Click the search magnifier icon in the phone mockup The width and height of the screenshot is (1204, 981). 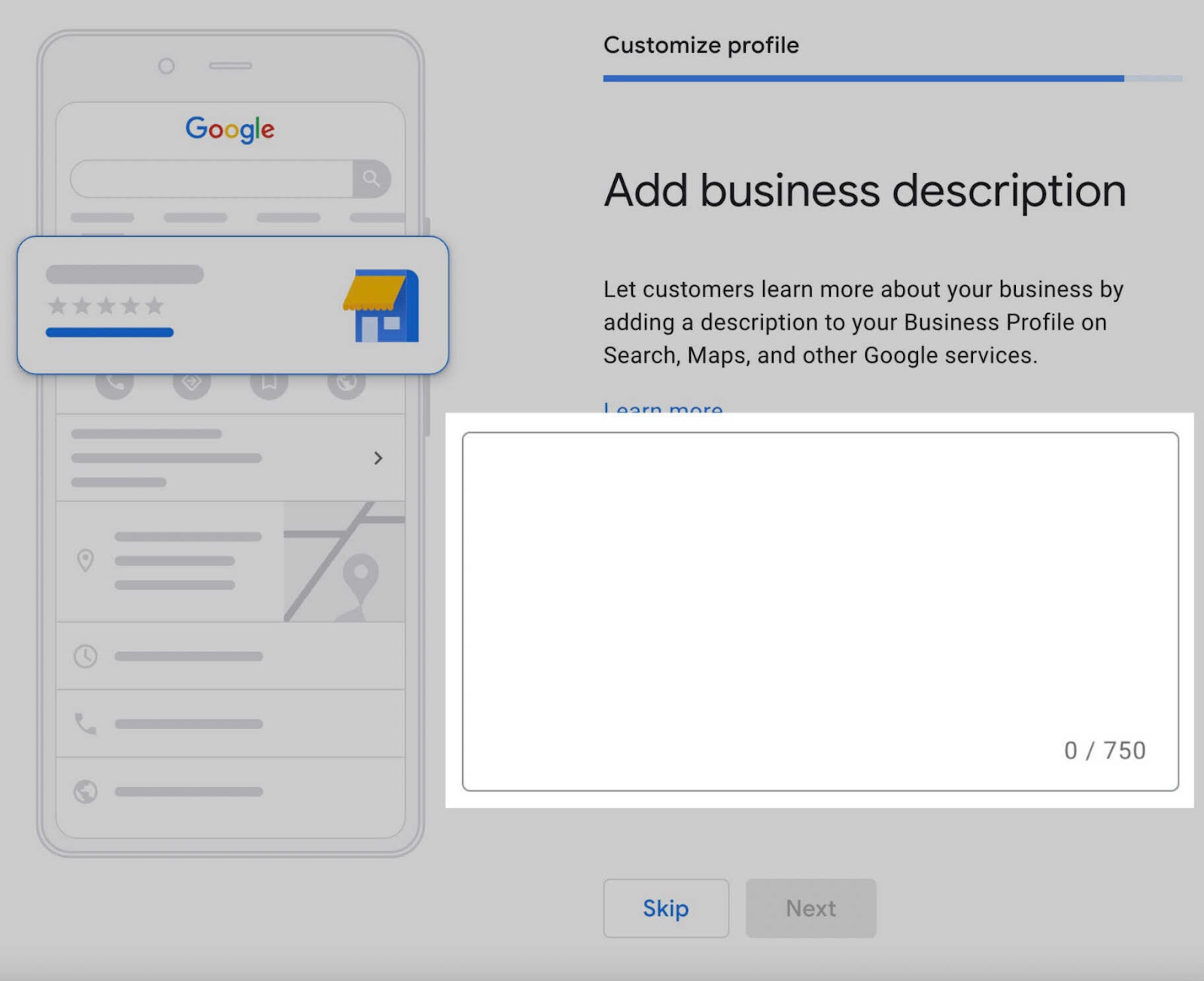click(x=371, y=179)
